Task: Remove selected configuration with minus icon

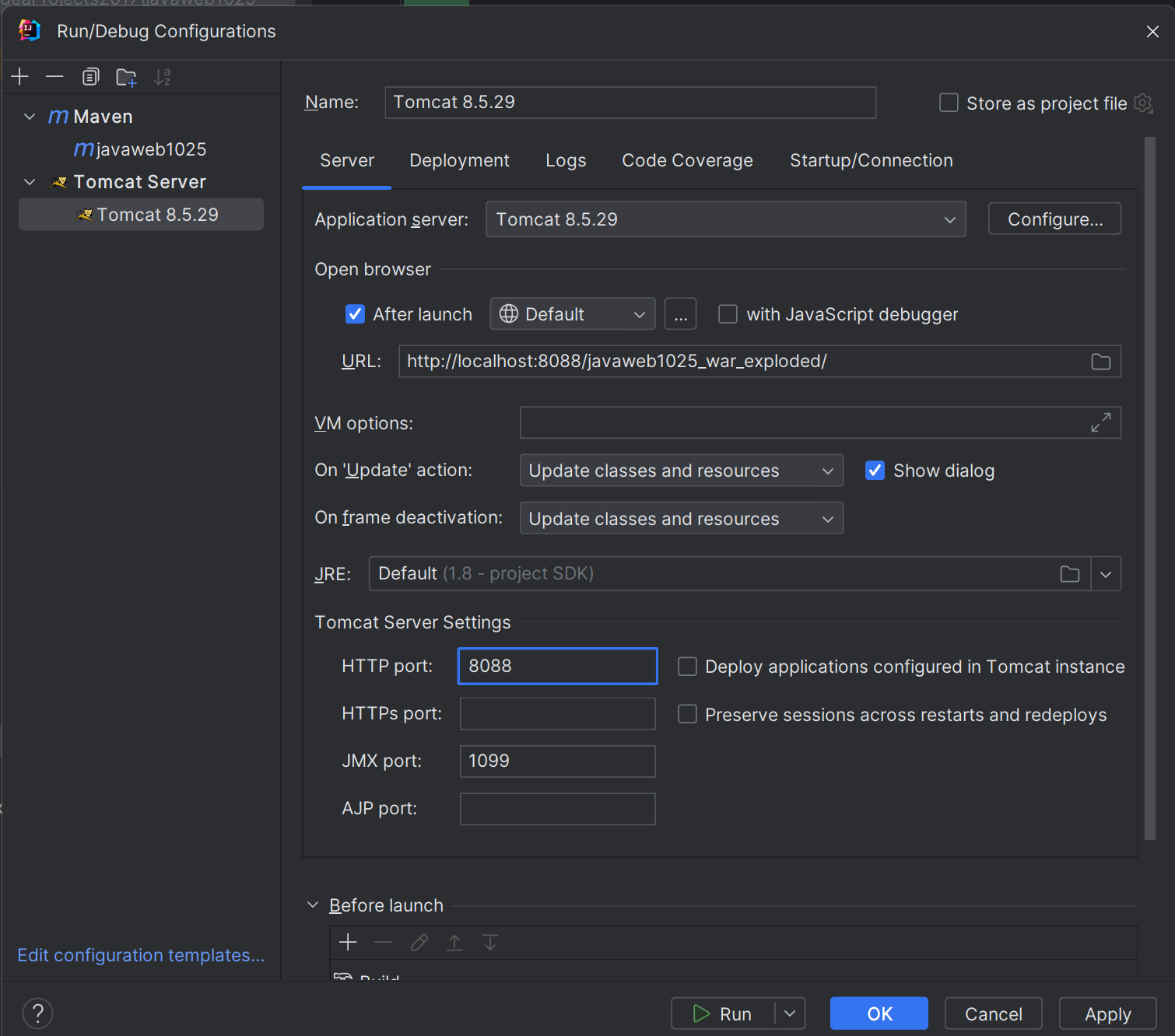Action: coord(54,77)
